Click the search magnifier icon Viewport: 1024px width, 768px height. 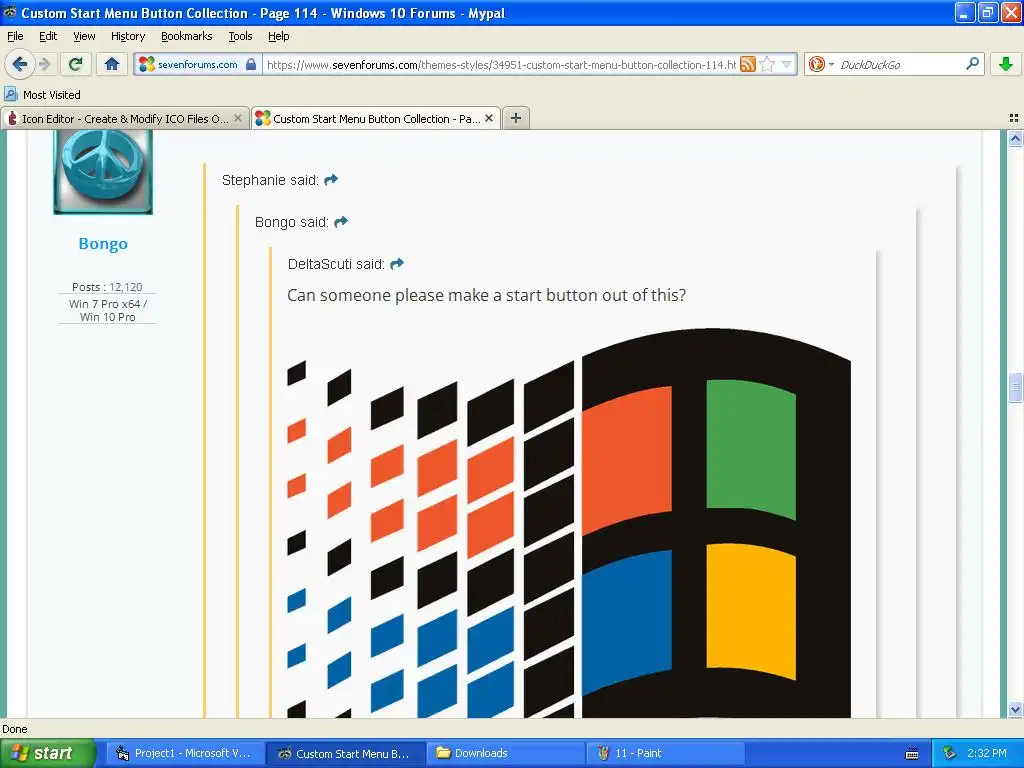(x=972, y=64)
